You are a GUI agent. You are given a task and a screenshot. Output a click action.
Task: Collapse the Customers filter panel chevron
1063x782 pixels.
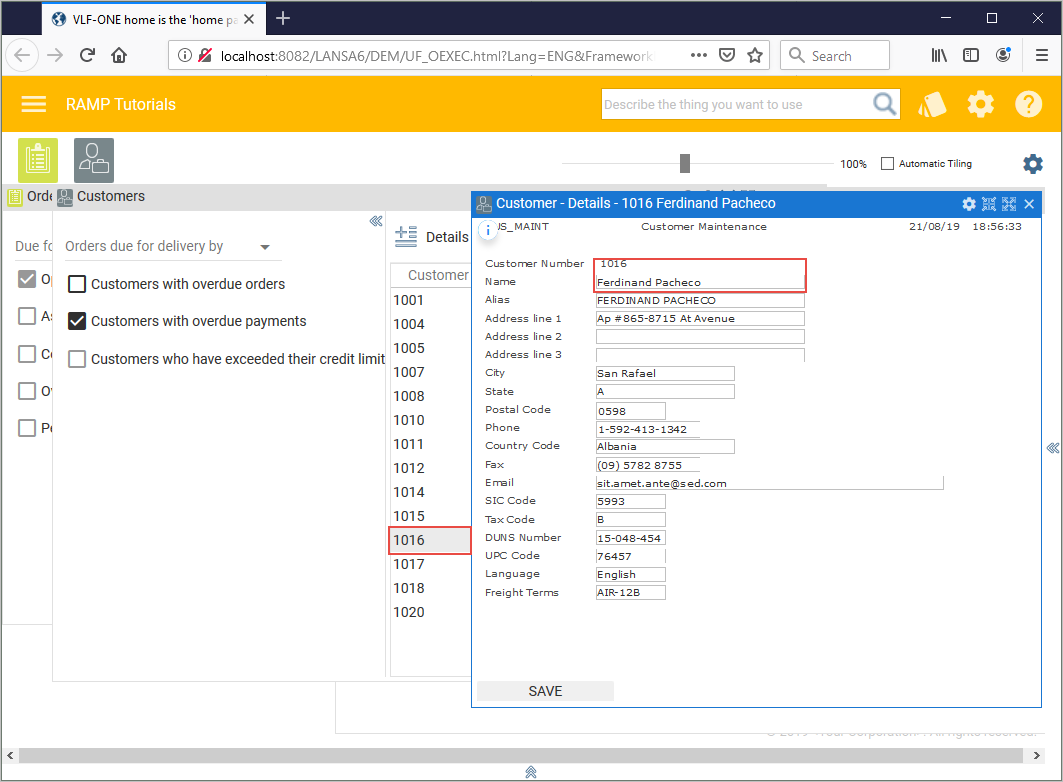pyautogui.click(x=376, y=221)
